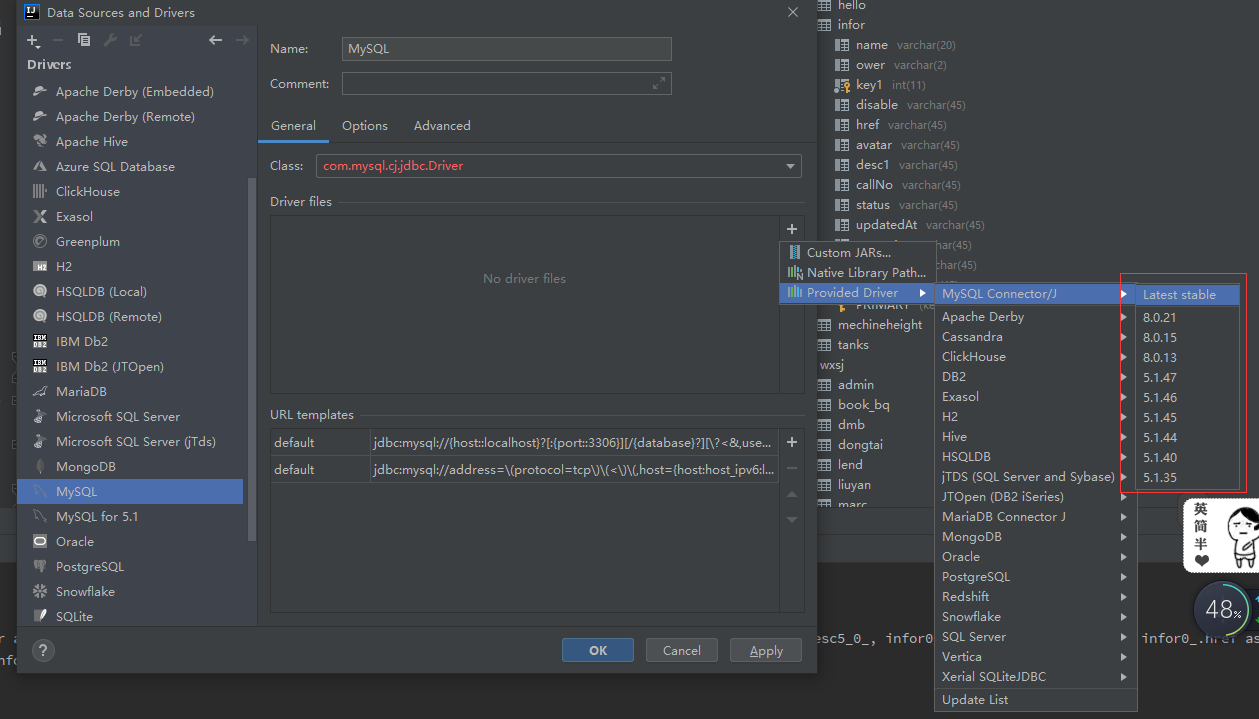The width and height of the screenshot is (1259, 719).
Task: Select the MySQL driver in the list
Action: 130,491
